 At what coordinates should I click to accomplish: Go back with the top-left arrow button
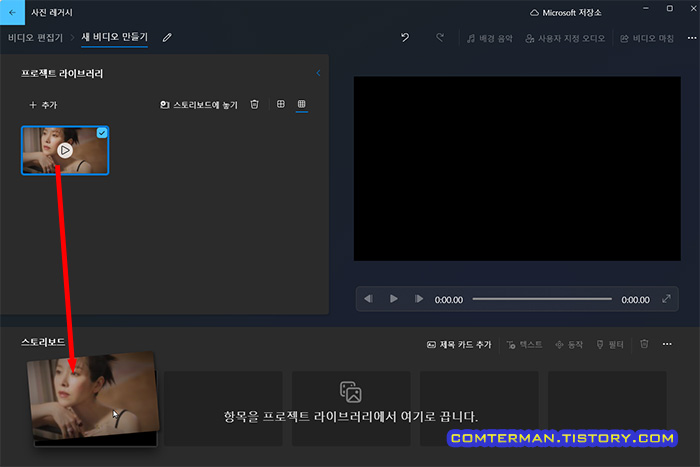click(12, 13)
